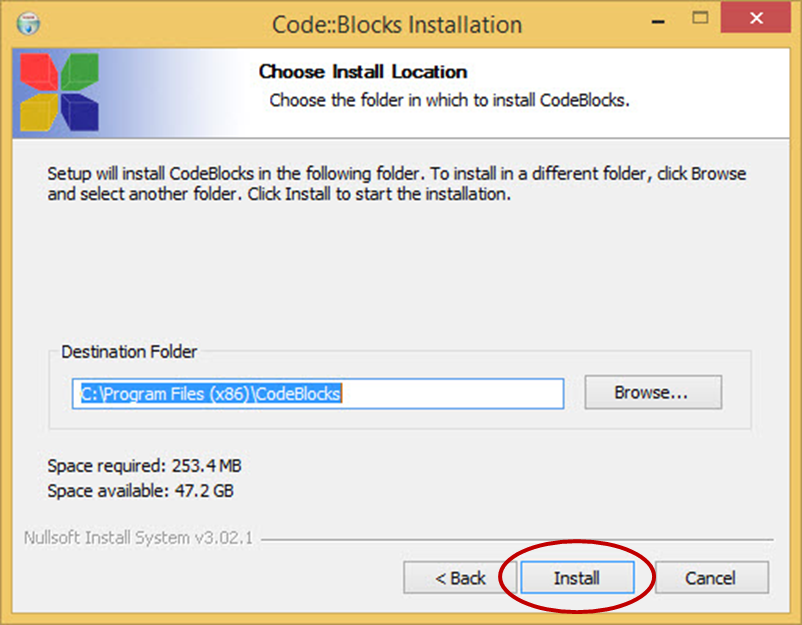Viewport: 802px width, 625px height.
Task: Start installation with the Install button
Action: point(577,578)
